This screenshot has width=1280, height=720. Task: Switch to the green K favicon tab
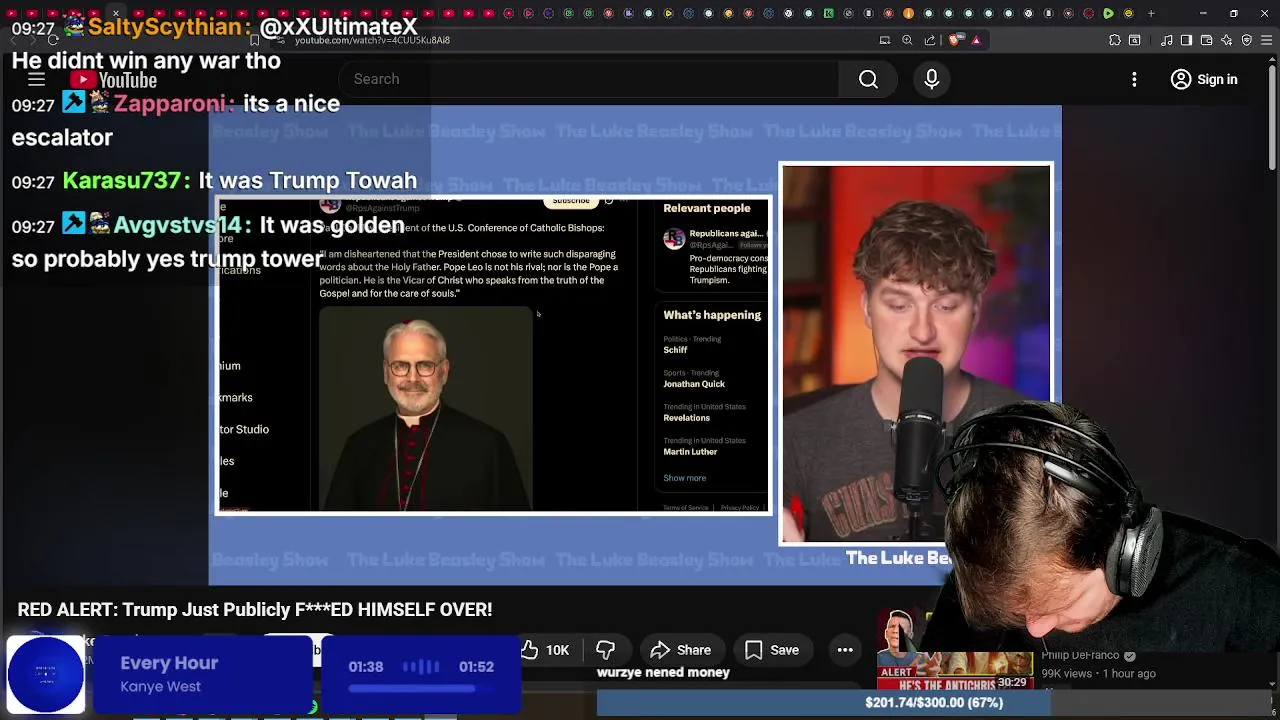pos(828,14)
